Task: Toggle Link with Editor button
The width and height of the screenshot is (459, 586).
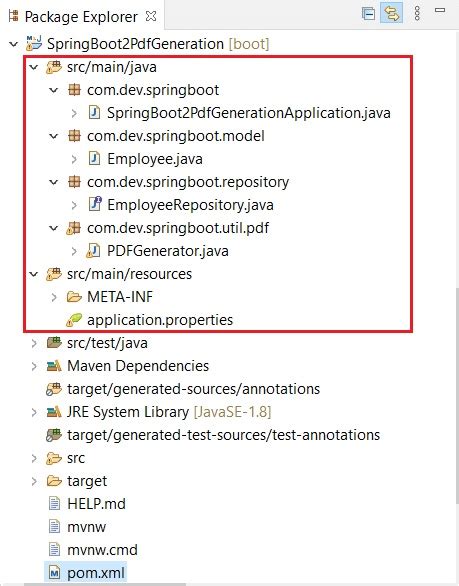Action: (391, 14)
